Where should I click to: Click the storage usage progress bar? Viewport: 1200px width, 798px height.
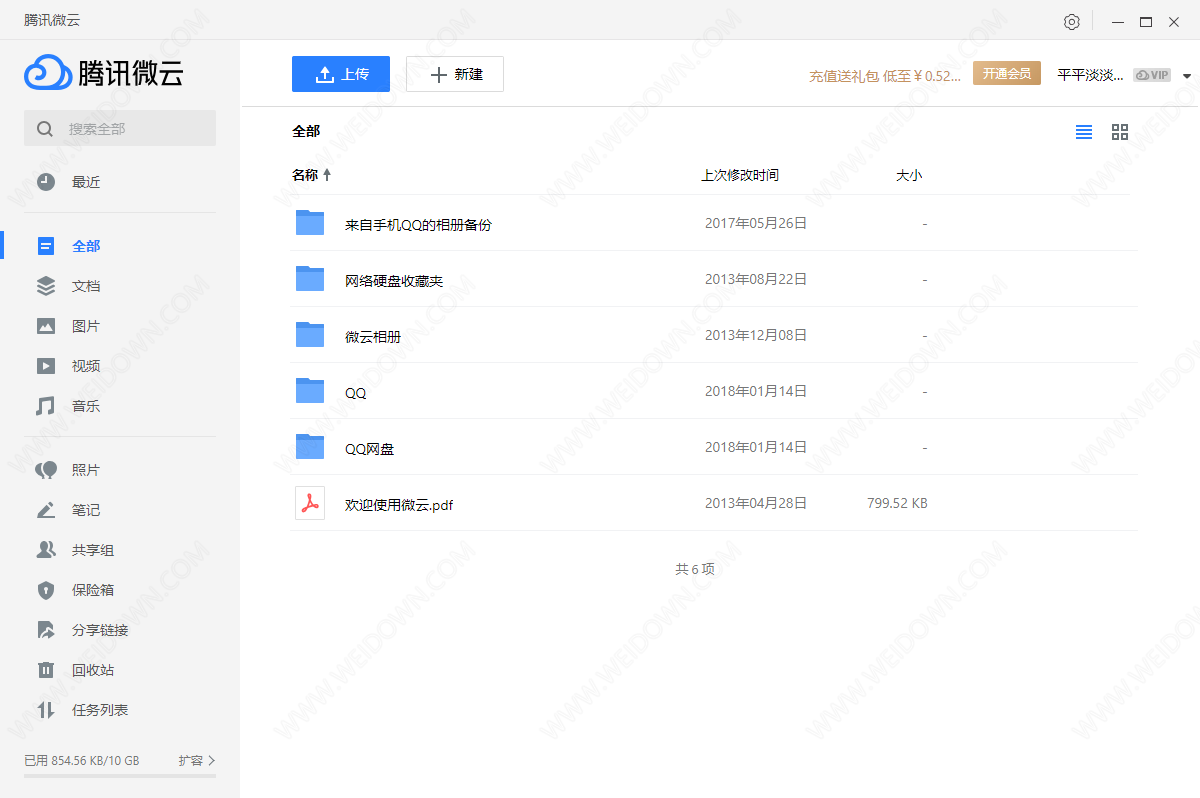(120, 775)
